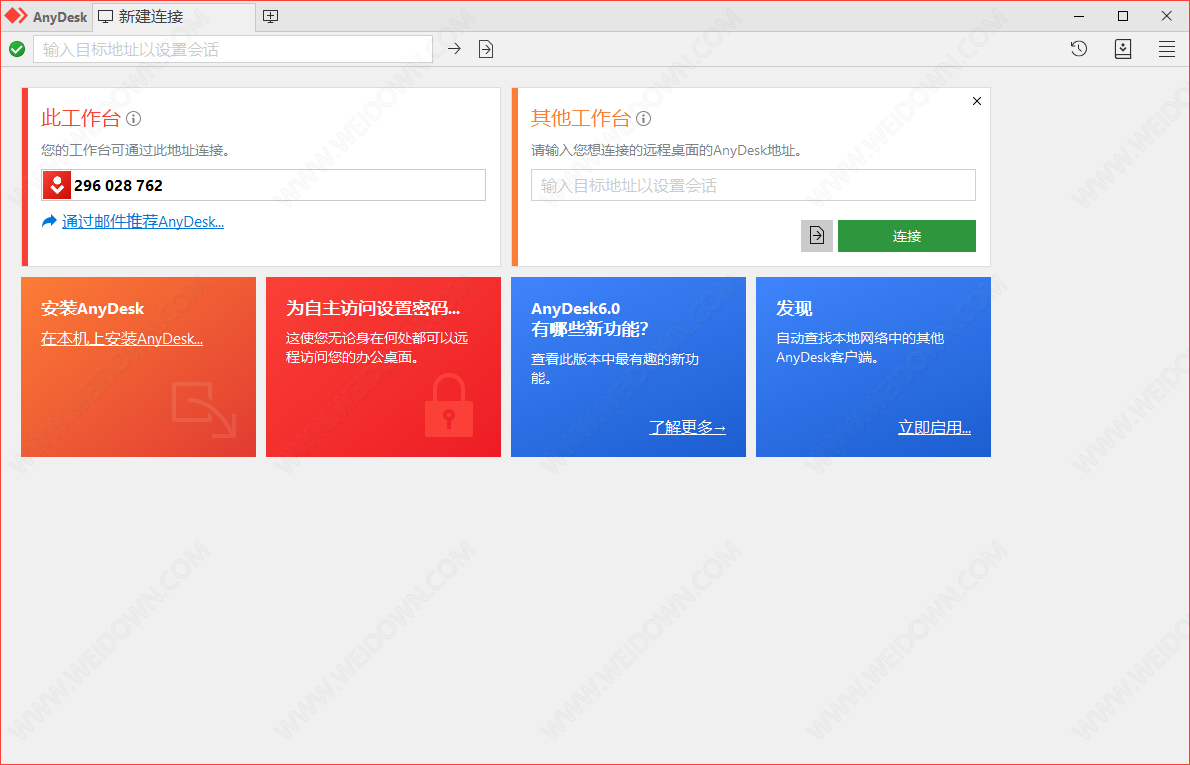
Task: Focus remote address field in 其他工作台
Action: click(x=753, y=185)
